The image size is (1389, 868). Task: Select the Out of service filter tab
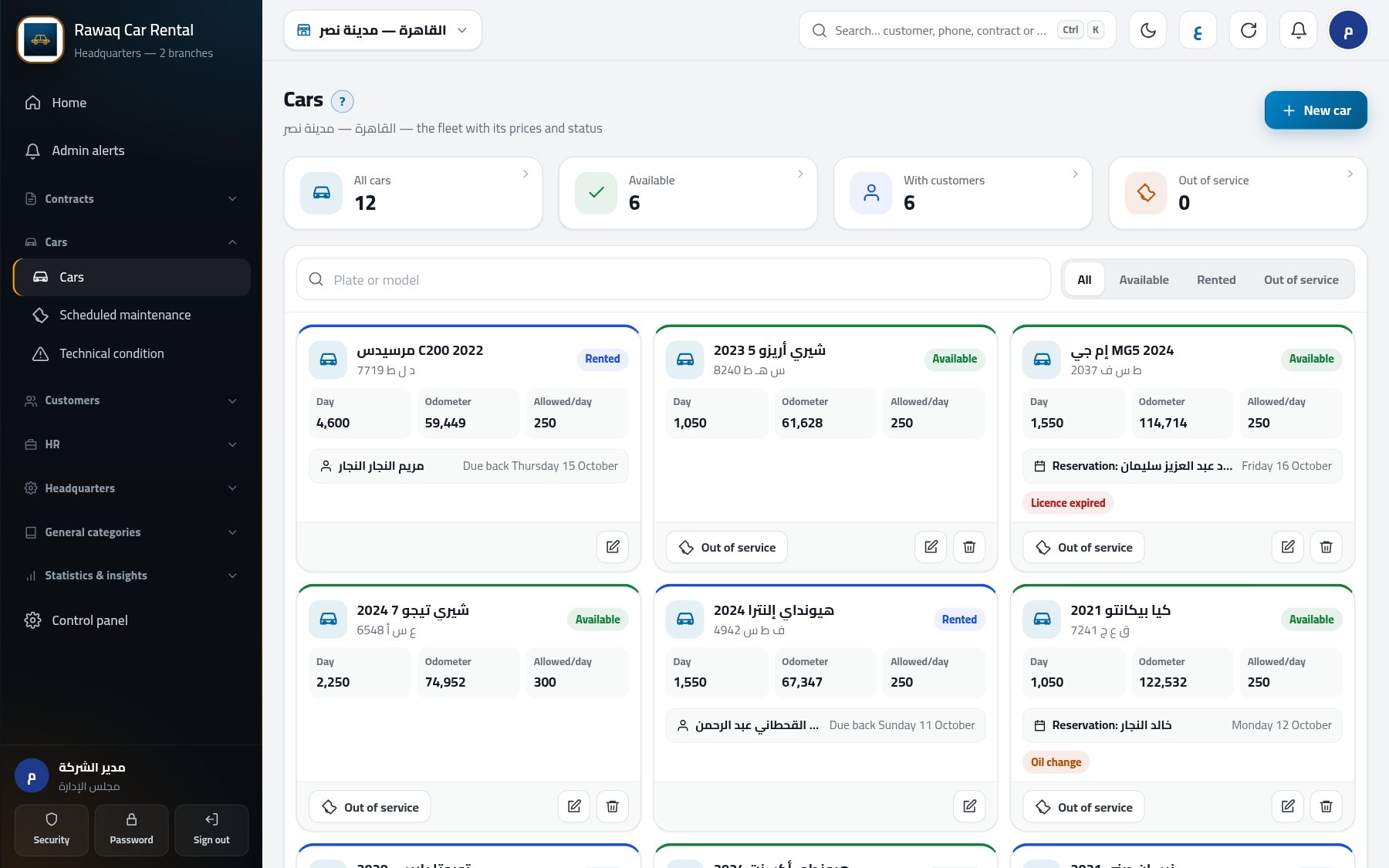[x=1301, y=279]
